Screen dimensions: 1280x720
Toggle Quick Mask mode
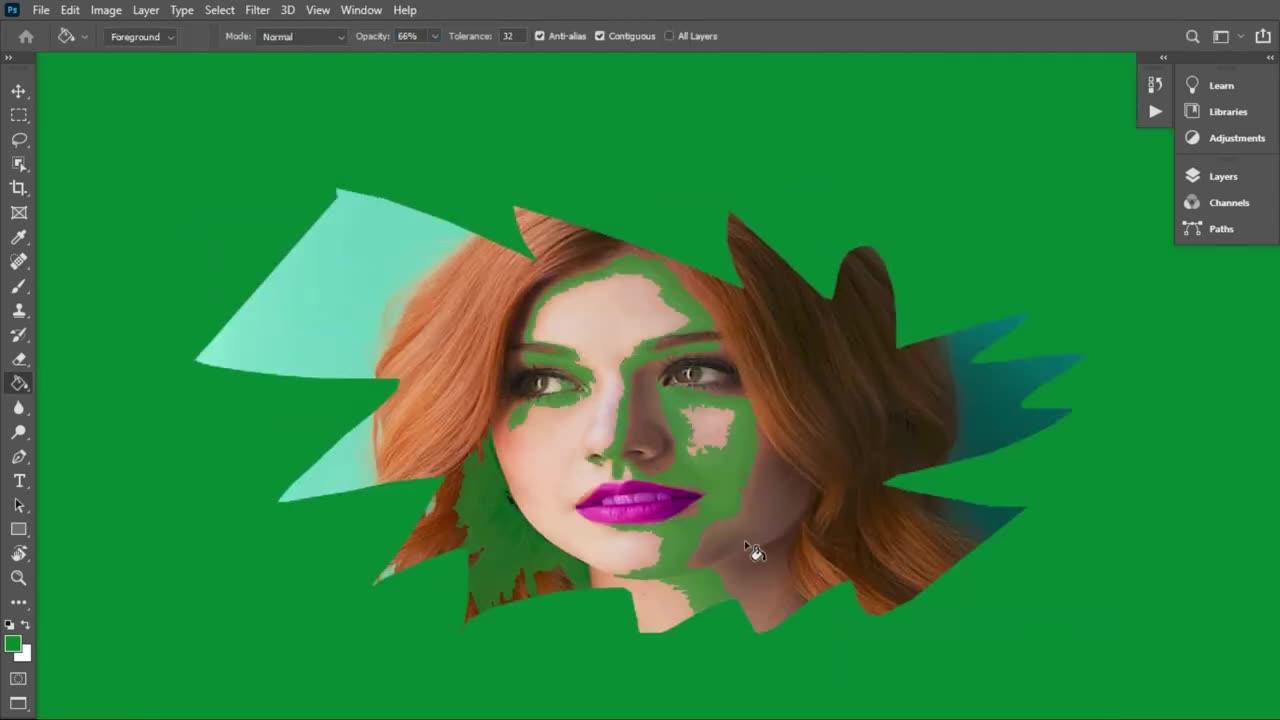coord(19,679)
